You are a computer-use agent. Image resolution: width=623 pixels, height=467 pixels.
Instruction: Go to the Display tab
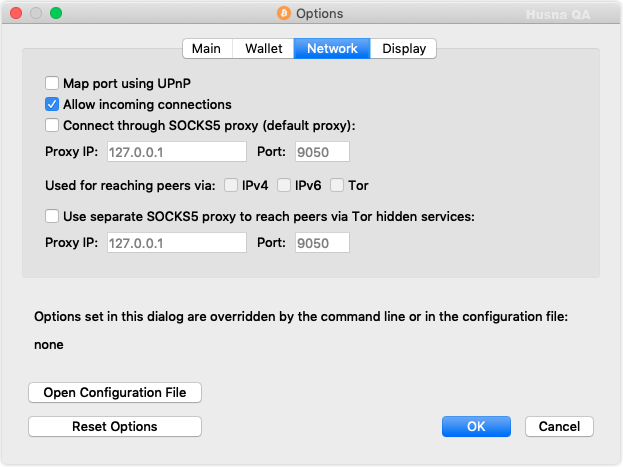404,48
